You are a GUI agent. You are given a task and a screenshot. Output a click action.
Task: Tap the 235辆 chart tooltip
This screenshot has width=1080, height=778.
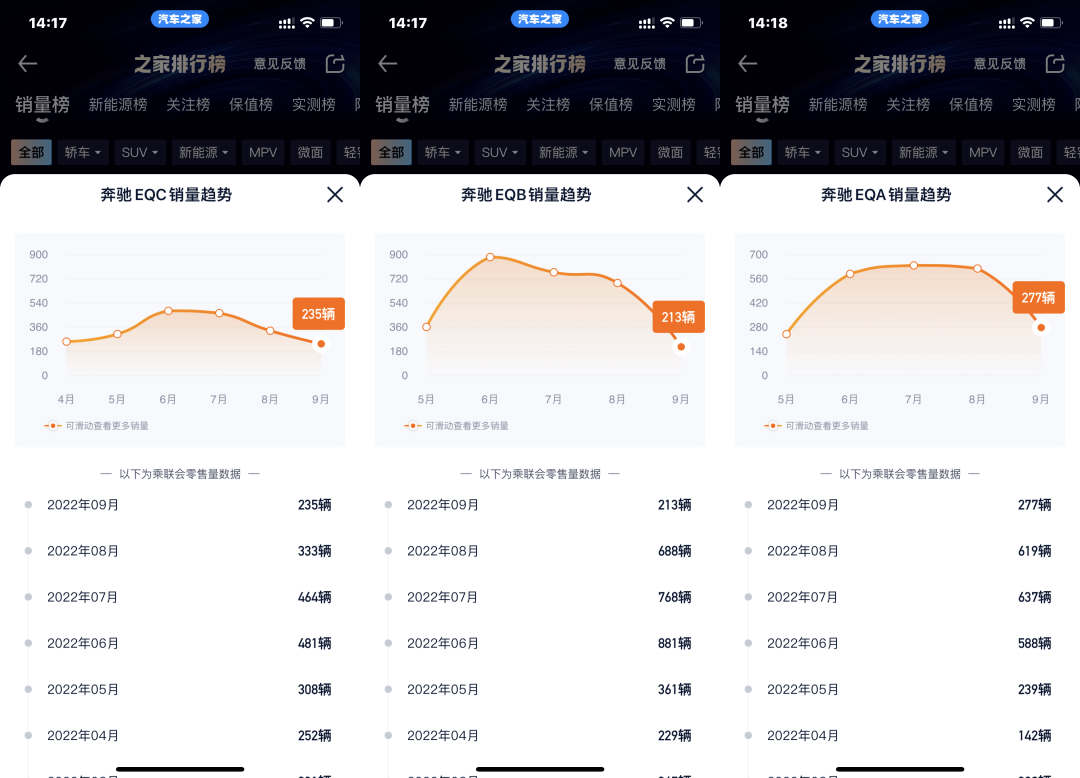pyautogui.click(x=318, y=314)
